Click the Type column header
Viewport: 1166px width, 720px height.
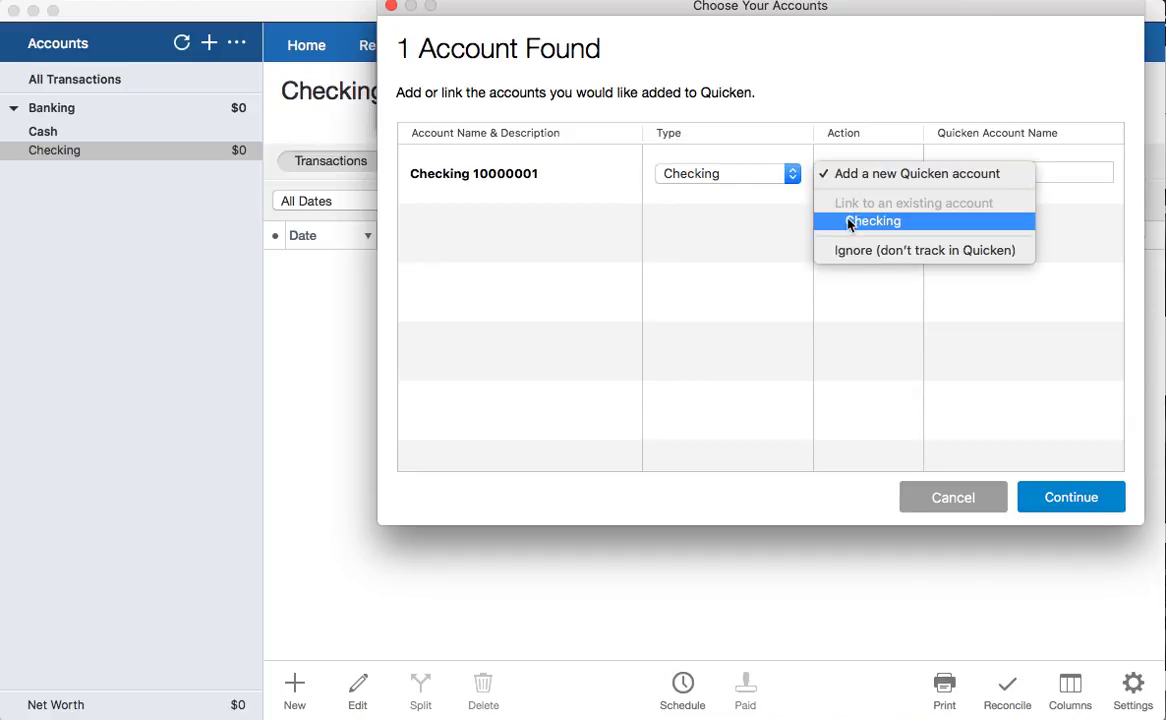pyautogui.click(x=668, y=133)
